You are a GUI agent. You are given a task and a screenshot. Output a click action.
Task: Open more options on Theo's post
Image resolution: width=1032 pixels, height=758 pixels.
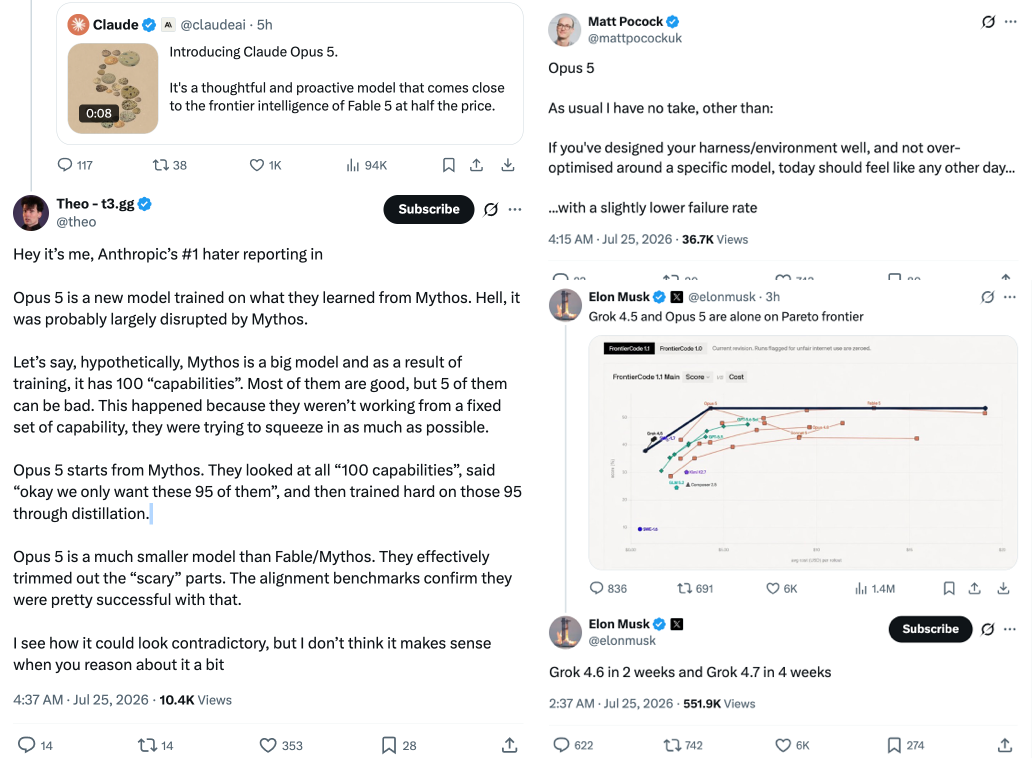tap(515, 210)
